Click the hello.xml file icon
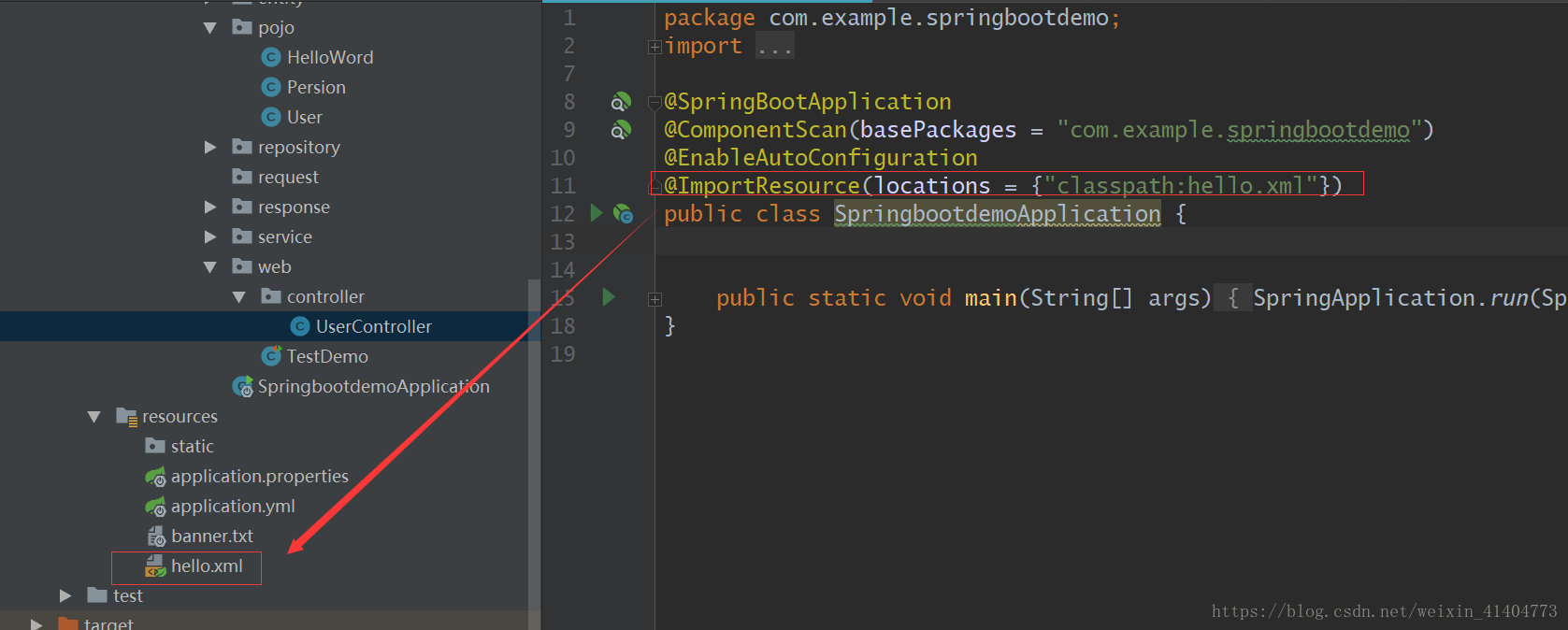Viewport: 1568px width, 630px height. 155,566
